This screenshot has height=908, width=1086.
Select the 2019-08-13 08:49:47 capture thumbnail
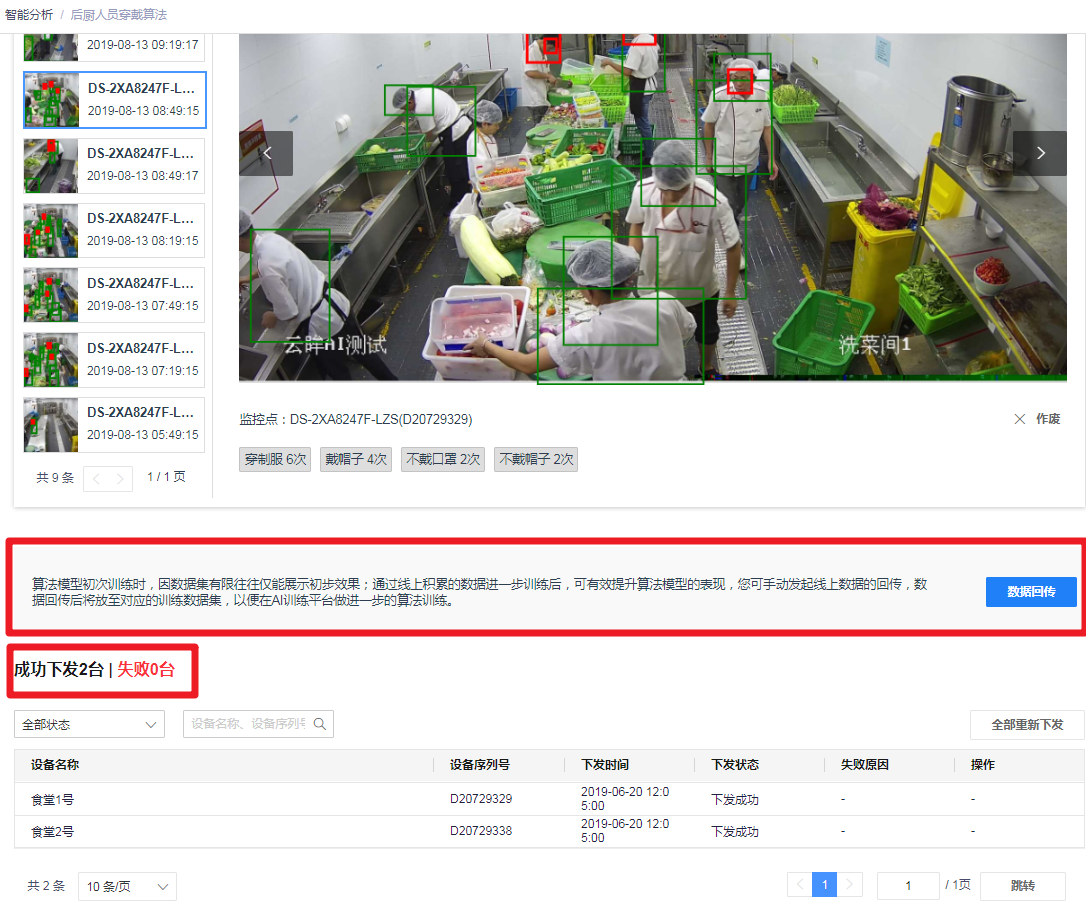point(114,165)
